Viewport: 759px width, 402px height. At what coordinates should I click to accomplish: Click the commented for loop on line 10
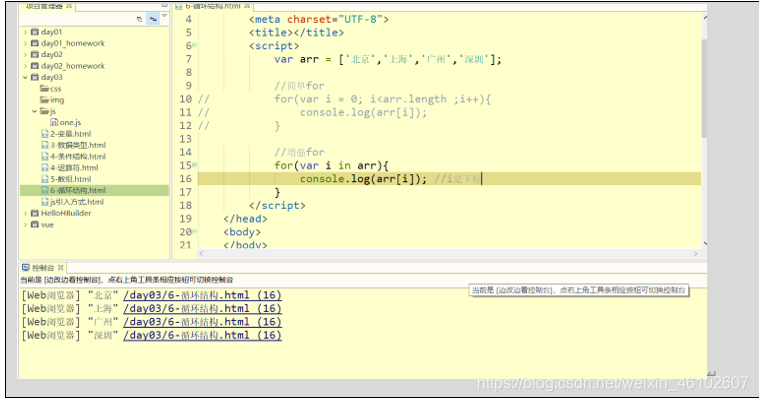[382, 99]
